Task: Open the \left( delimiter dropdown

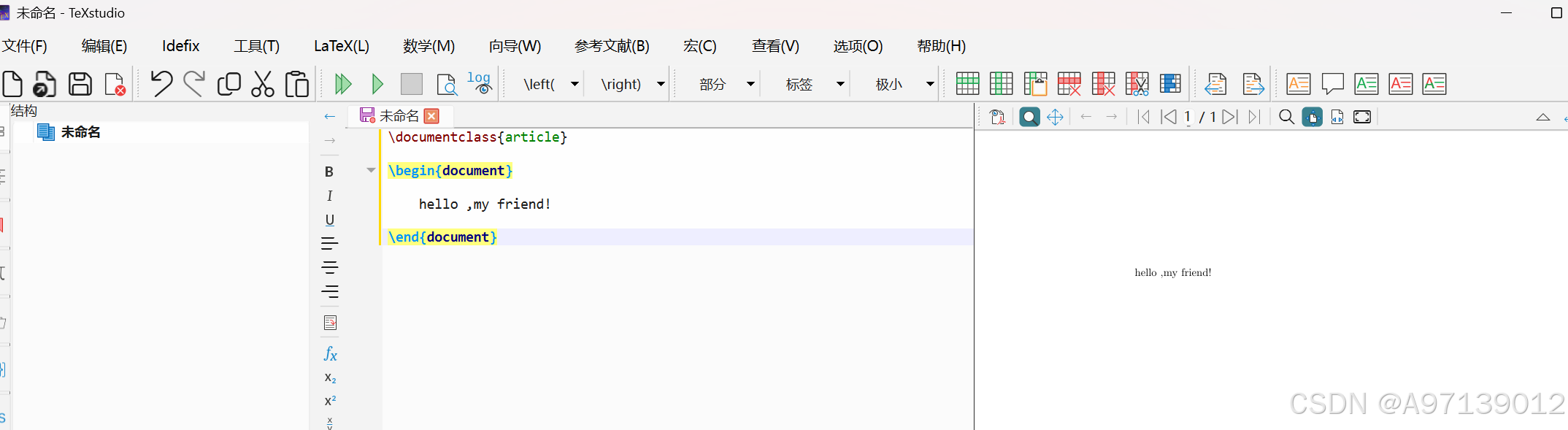Action: (x=574, y=84)
